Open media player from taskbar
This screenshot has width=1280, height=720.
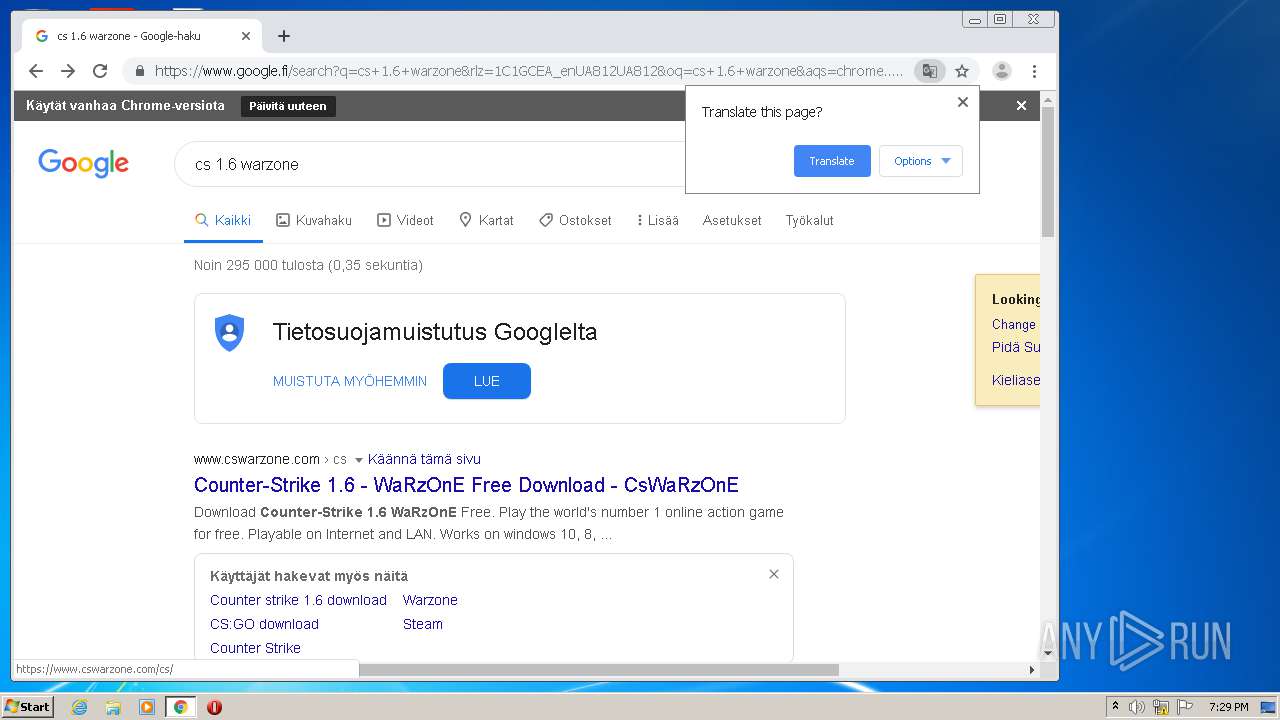tap(147, 707)
